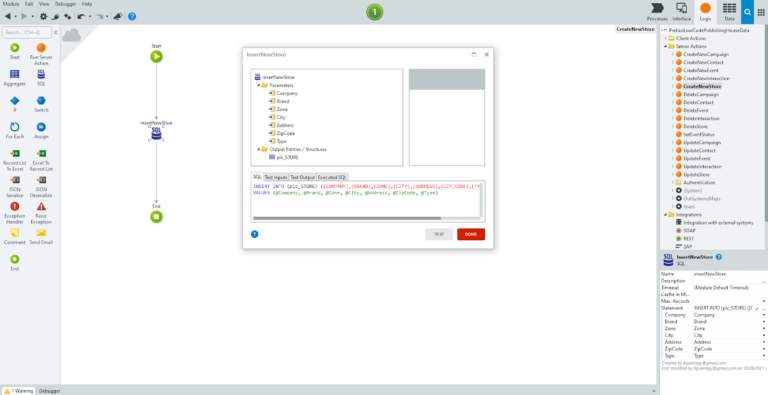Screen dimensions: 768x395
Task: Select the SQL tool in the toolbox
Action: 41,77
